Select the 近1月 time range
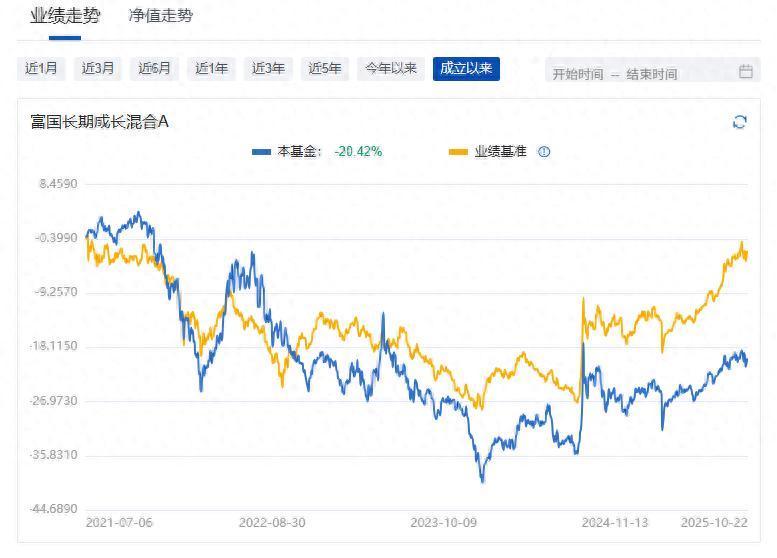Screen dimensions: 777x558 41,69
